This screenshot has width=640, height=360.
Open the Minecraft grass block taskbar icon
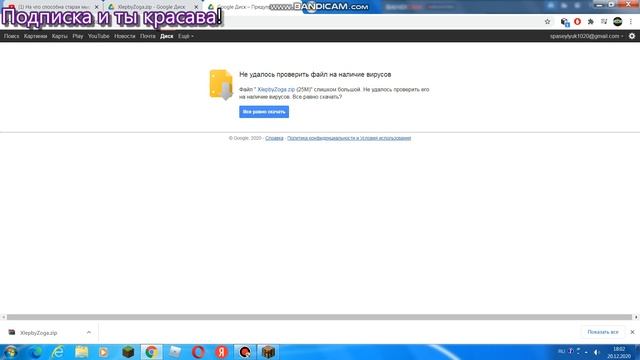click(128, 352)
